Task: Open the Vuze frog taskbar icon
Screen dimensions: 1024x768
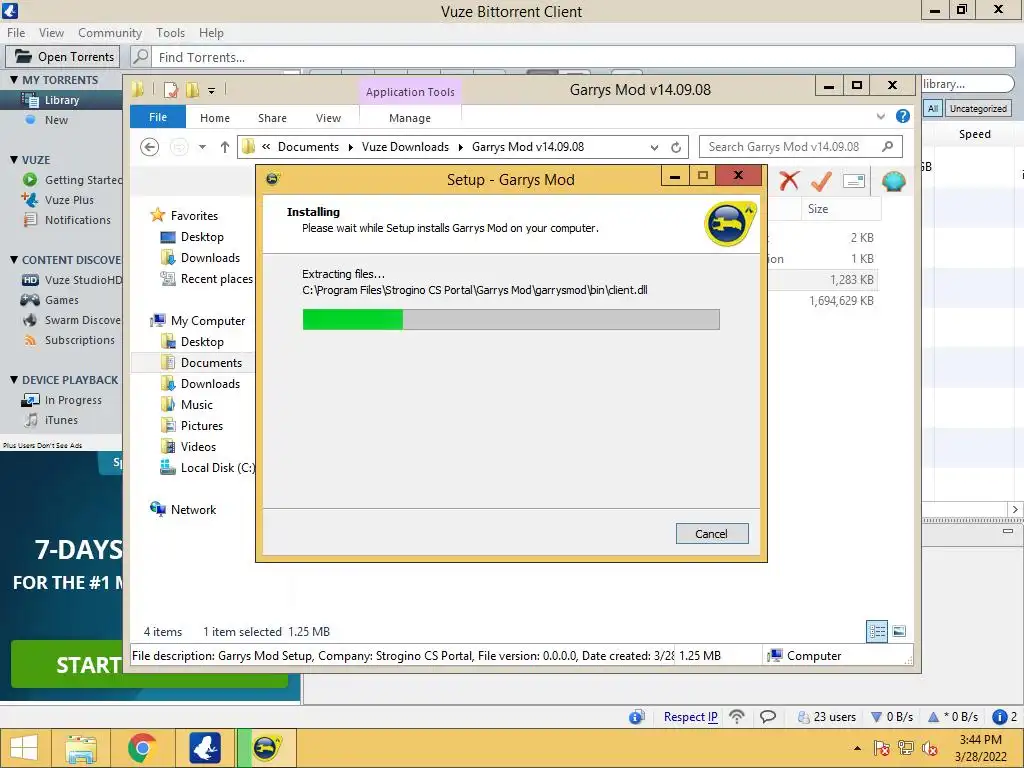Action: point(205,748)
